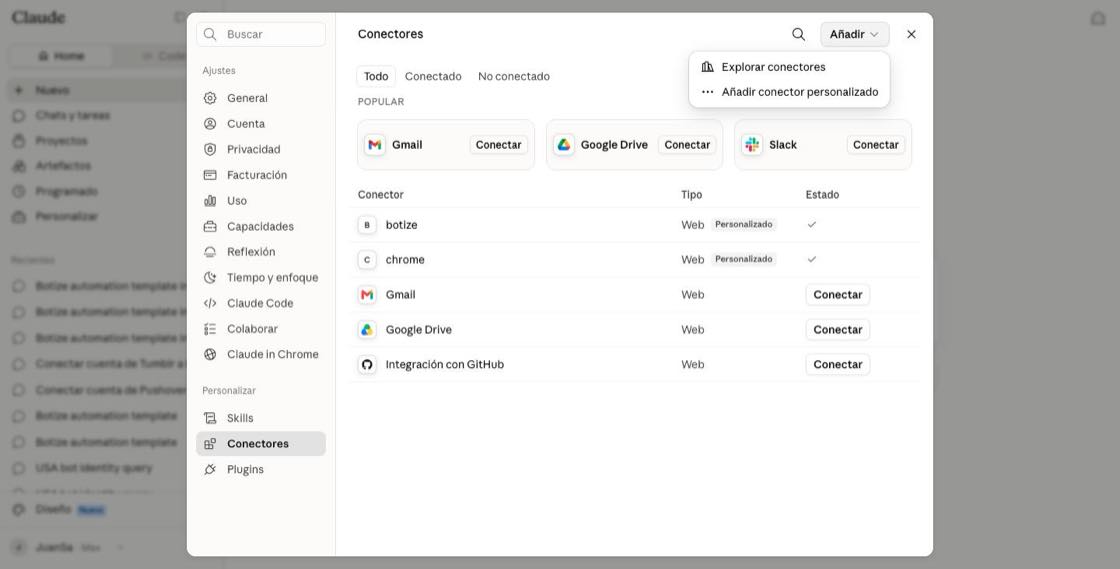Select Explorar conectores menu entry
This screenshot has height=569, width=1120.
pyautogui.click(x=789, y=67)
